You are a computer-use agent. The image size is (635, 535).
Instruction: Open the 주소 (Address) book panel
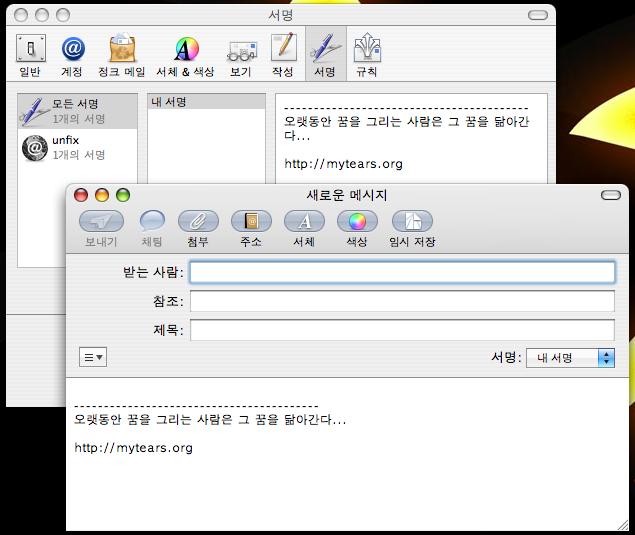click(x=251, y=221)
